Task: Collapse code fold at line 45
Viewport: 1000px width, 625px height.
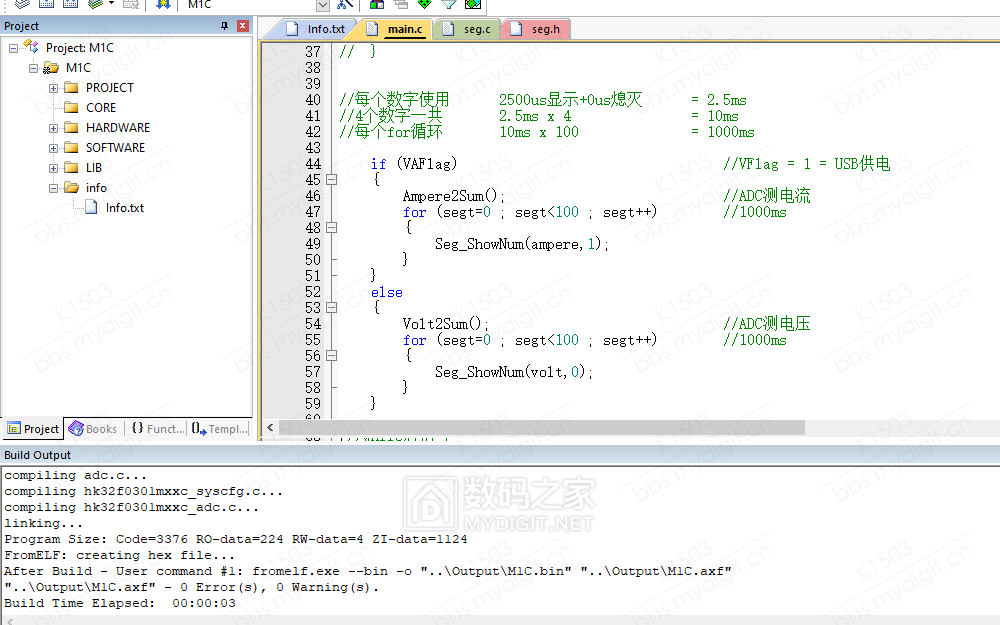Action: tap(332, 180)
